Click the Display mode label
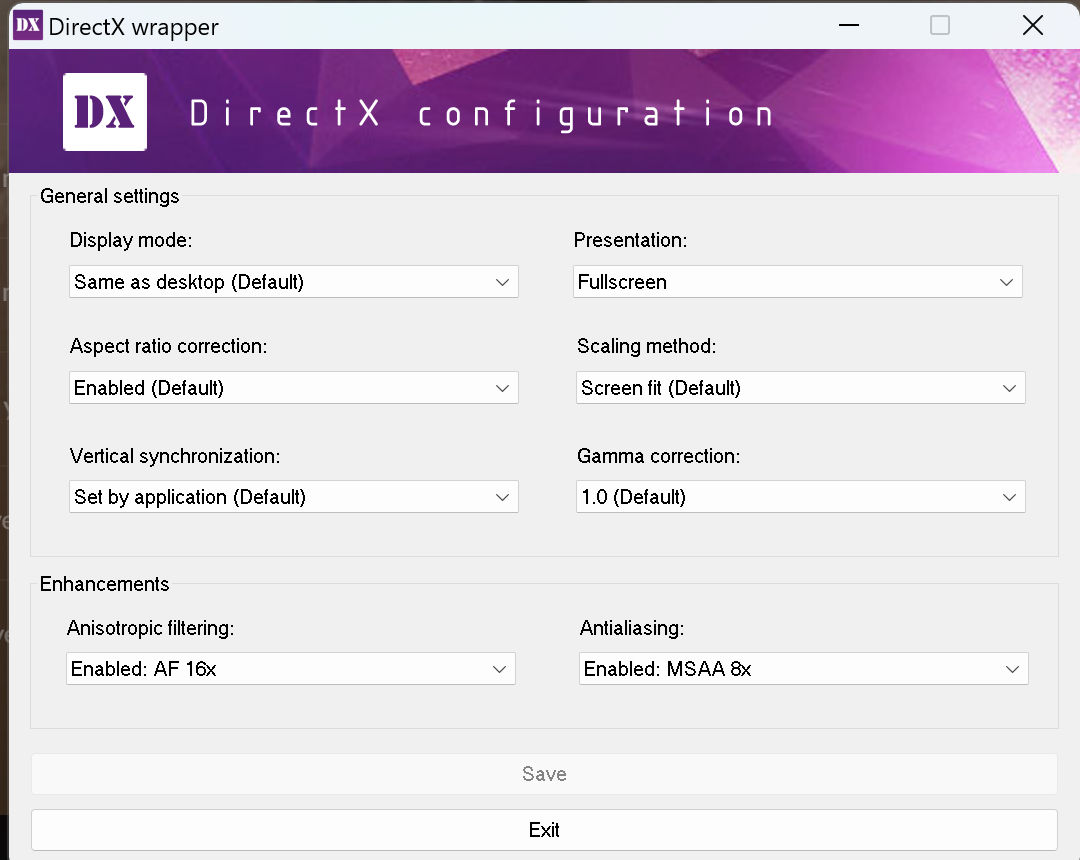The width and height of the screenshot is (1080, 860). point(131,240)
